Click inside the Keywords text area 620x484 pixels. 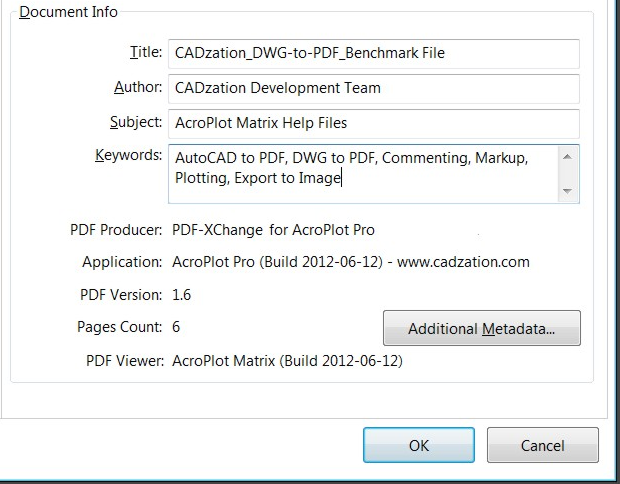click(363, 174)
